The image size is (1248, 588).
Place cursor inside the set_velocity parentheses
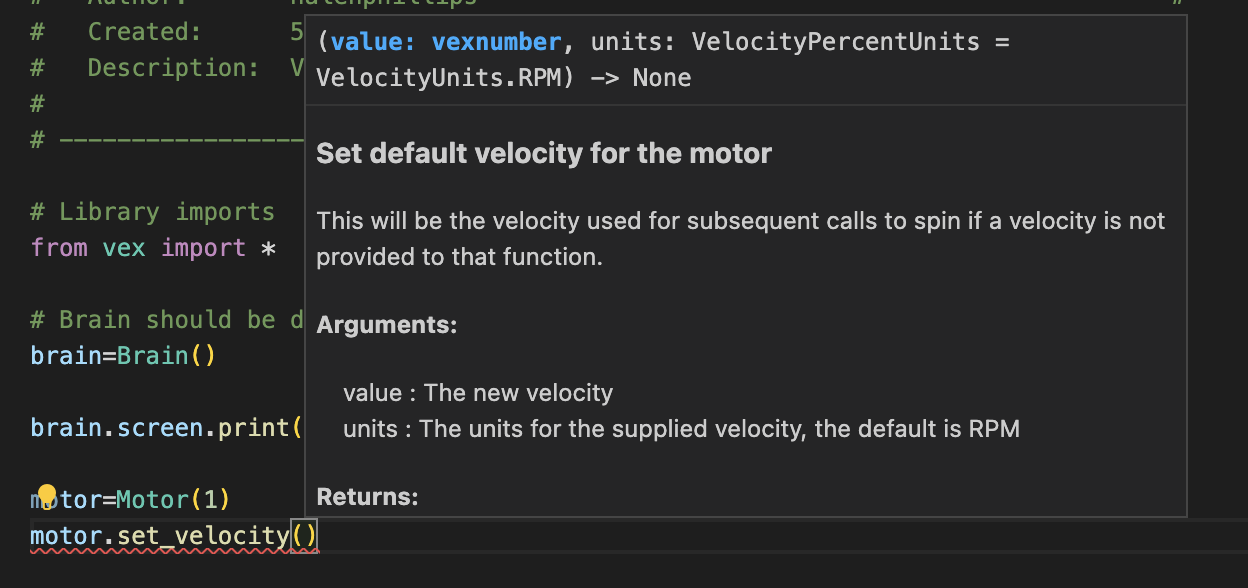[304, 537]
